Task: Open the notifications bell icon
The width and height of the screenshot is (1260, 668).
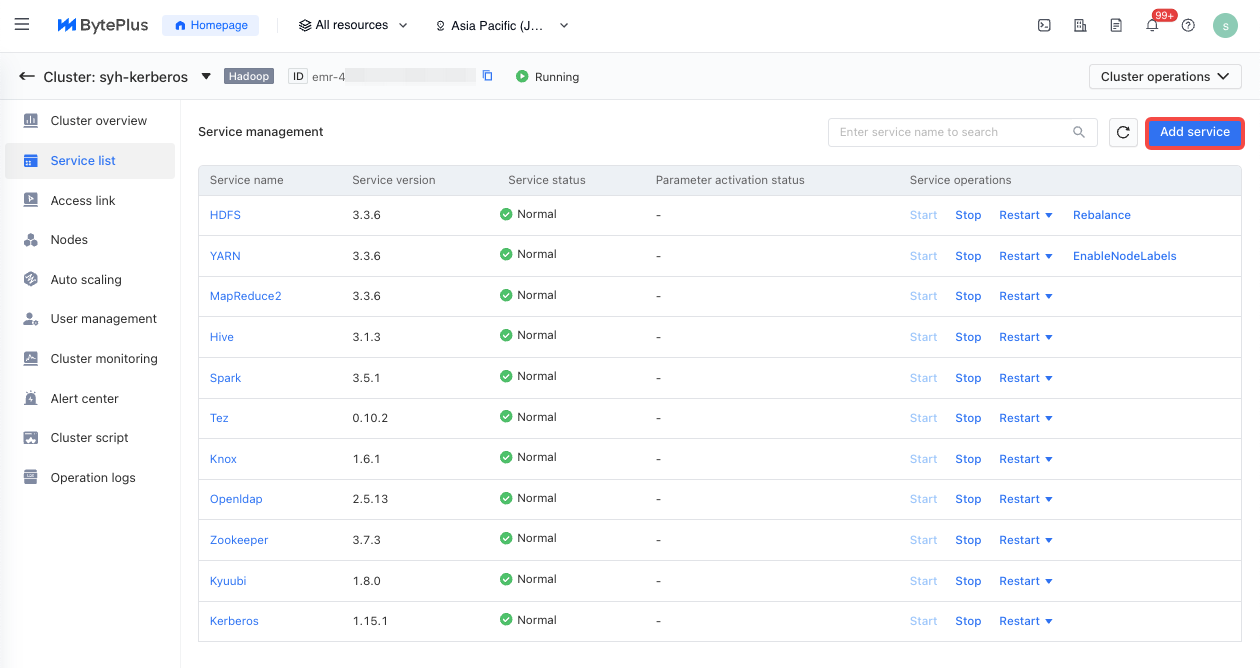Action: 1152,26
